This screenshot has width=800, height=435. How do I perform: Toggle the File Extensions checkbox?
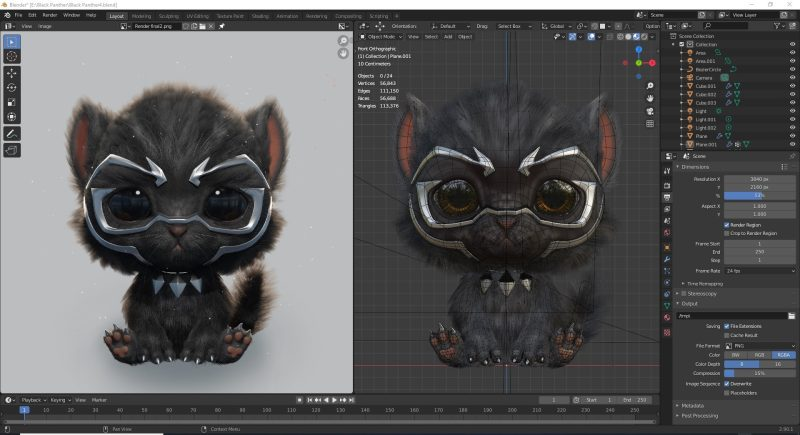click(727, 326)
